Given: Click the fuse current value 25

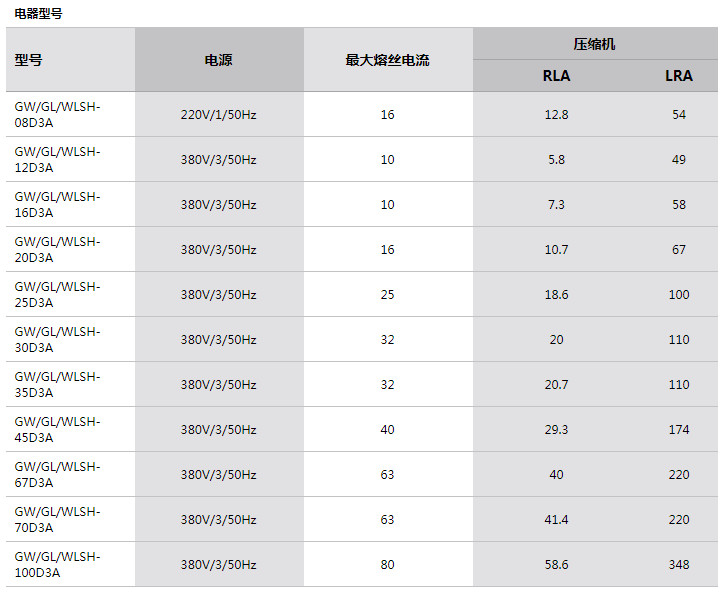Looking at the screenshot, I should (387, 295).
